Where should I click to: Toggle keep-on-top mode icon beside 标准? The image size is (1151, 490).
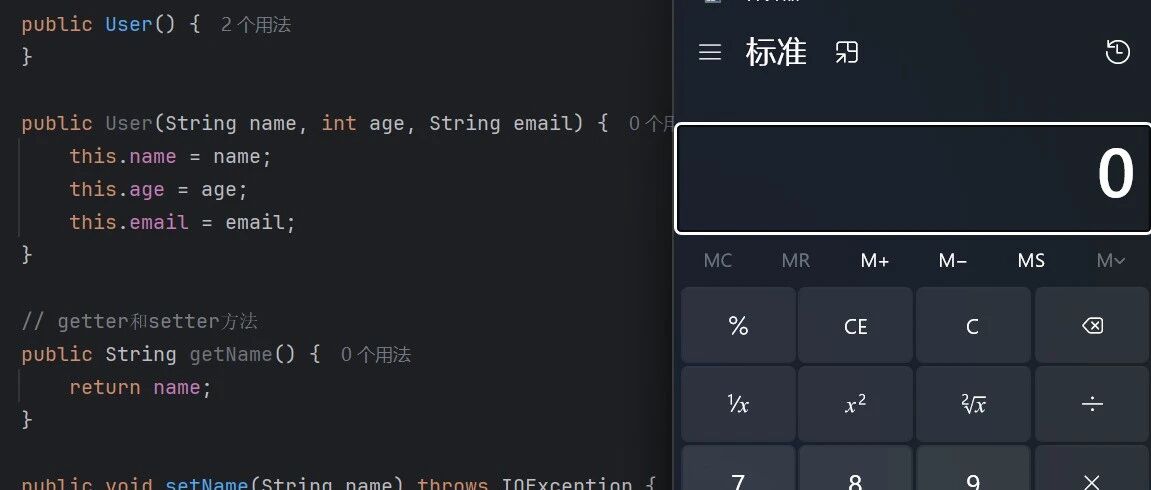tap(846, 52)
